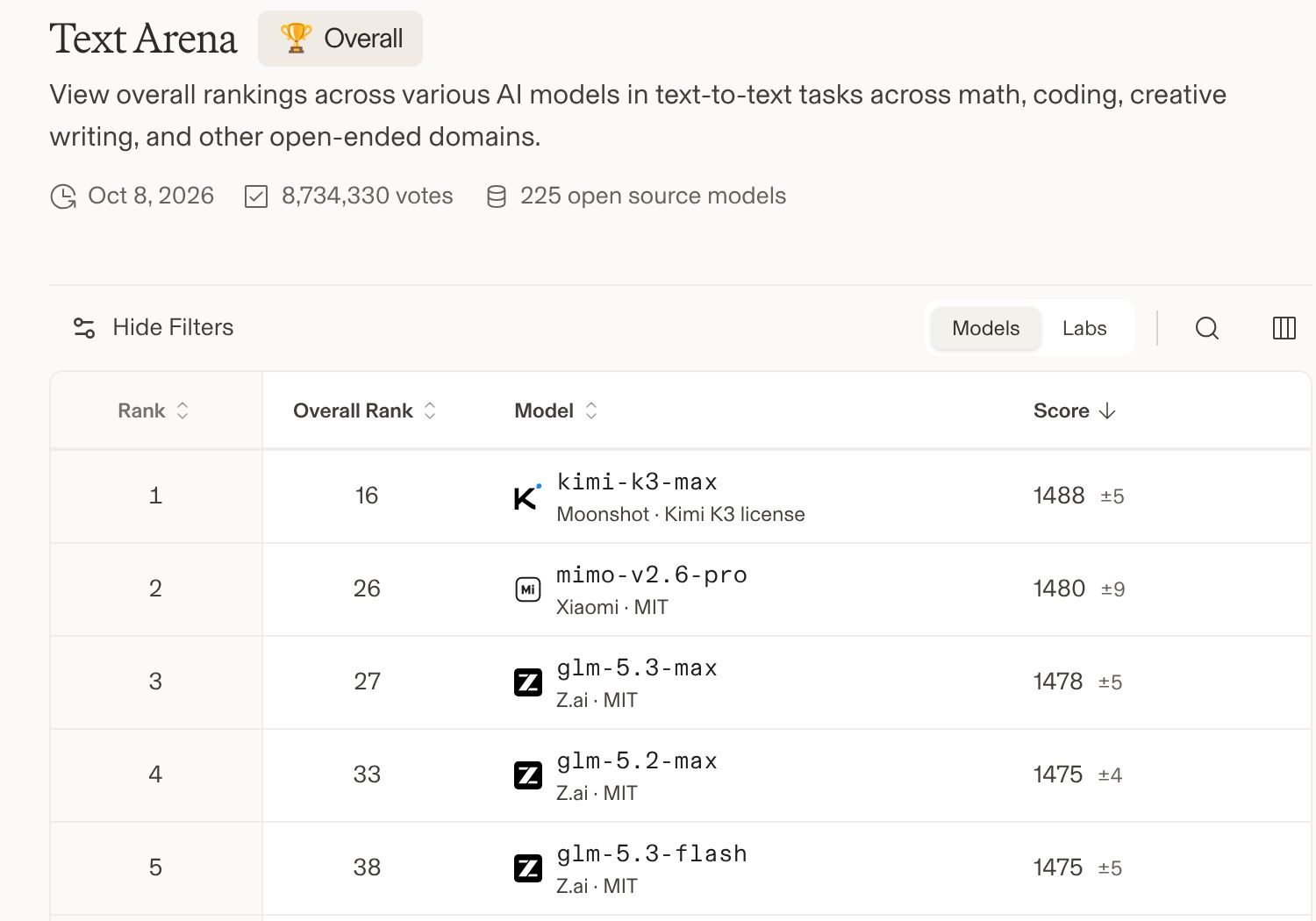This screenshot has width=1316, height=921.
Task: Click the score 1480 for mimo-v2.6-pro
Action: (1059, 589)
